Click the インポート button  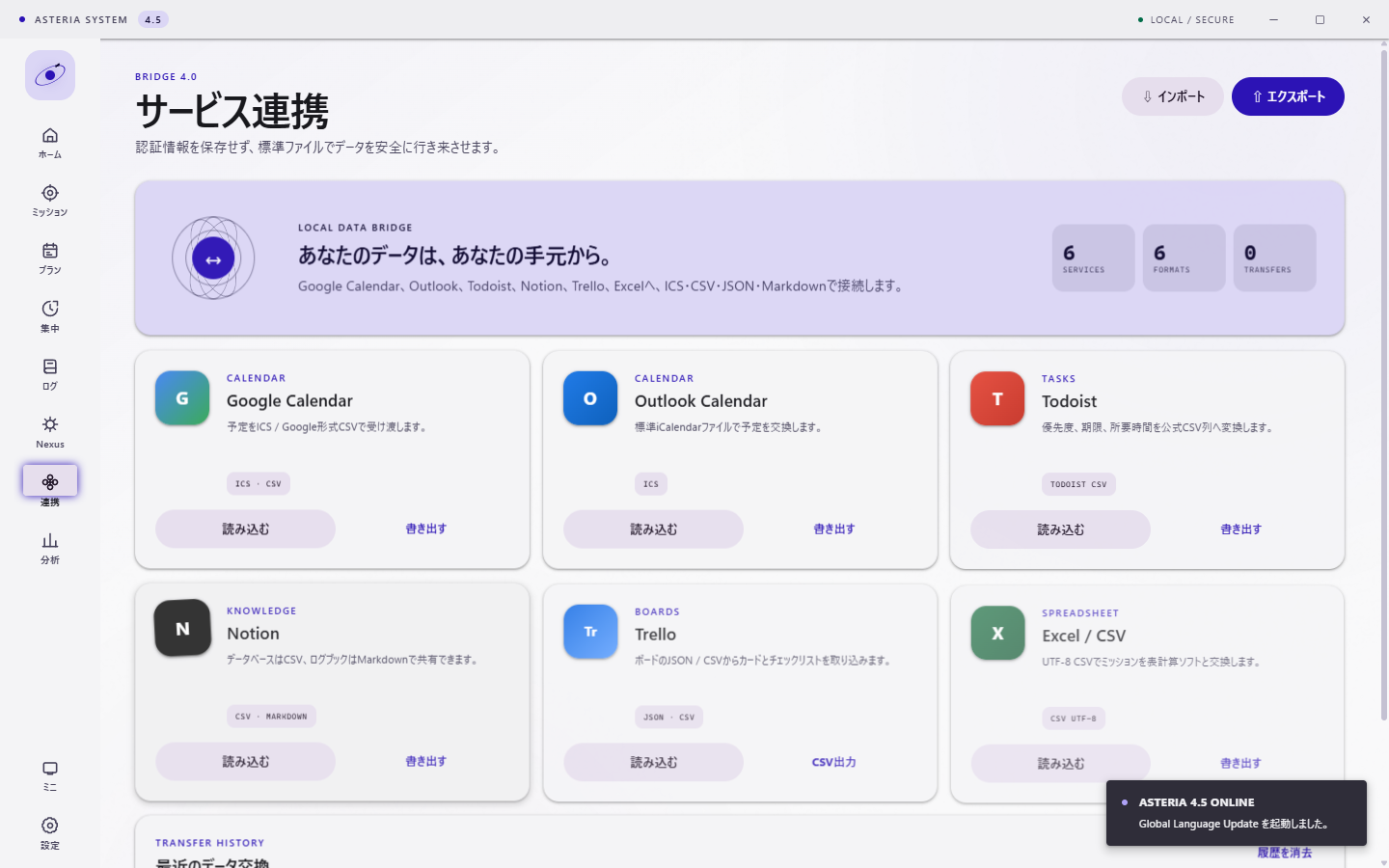click(1173, 96)
